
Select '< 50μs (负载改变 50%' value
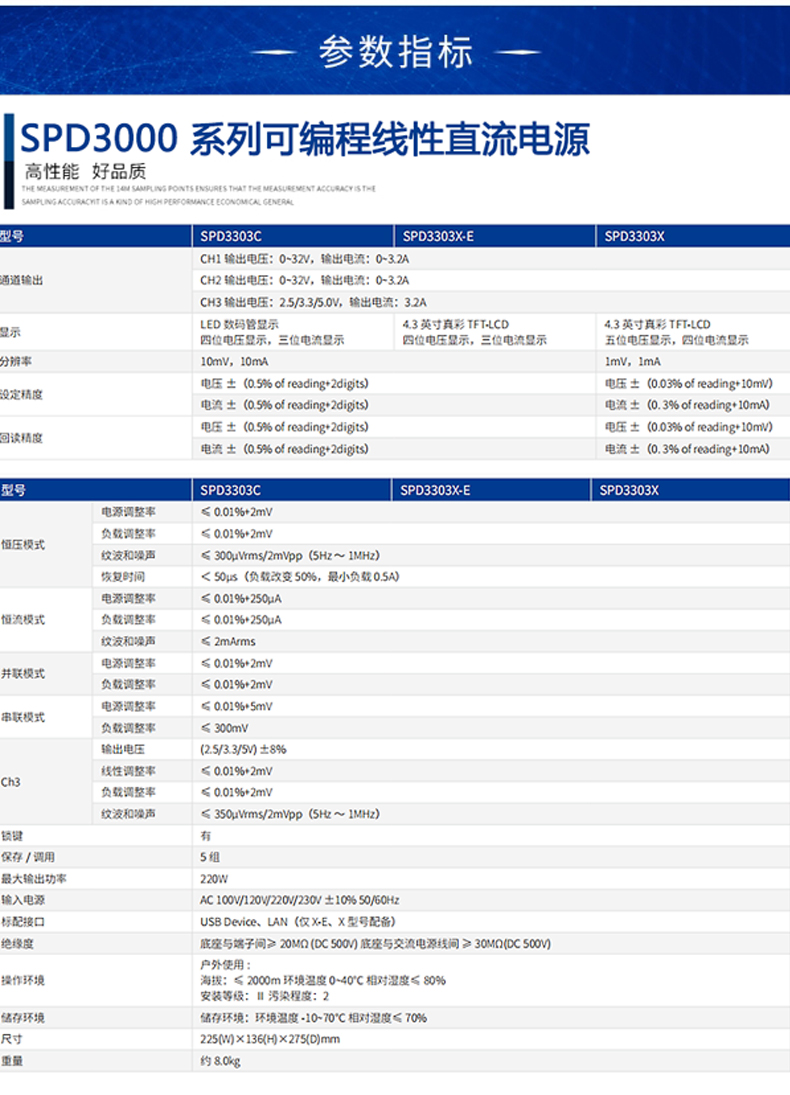[x=300, y=577]
